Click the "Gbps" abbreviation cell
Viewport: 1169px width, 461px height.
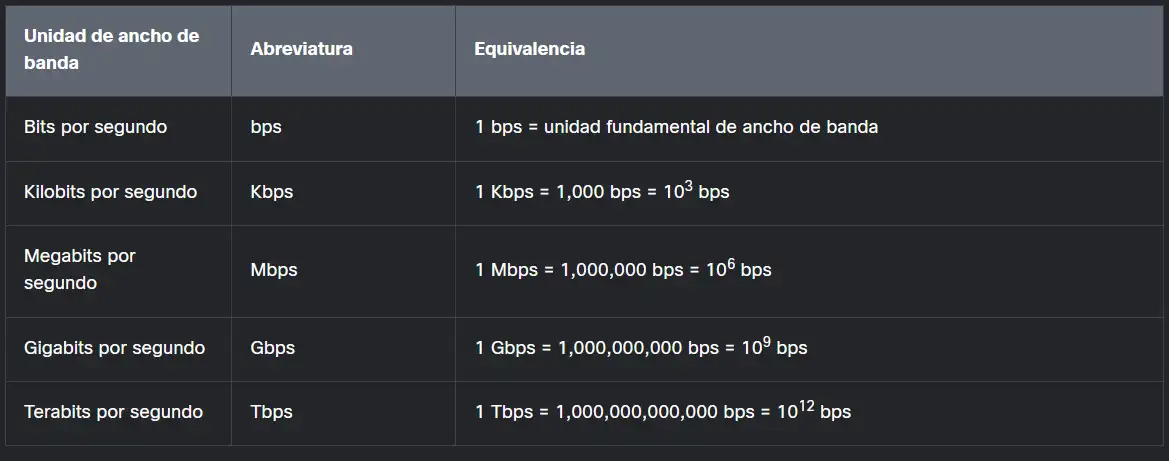click(x=273, y=348)
